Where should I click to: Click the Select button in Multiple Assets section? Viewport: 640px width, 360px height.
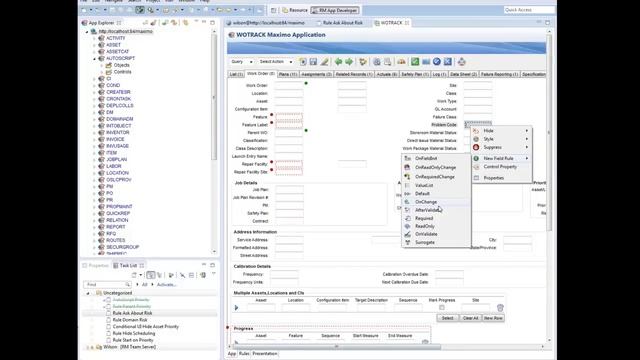tap(447, 318)
